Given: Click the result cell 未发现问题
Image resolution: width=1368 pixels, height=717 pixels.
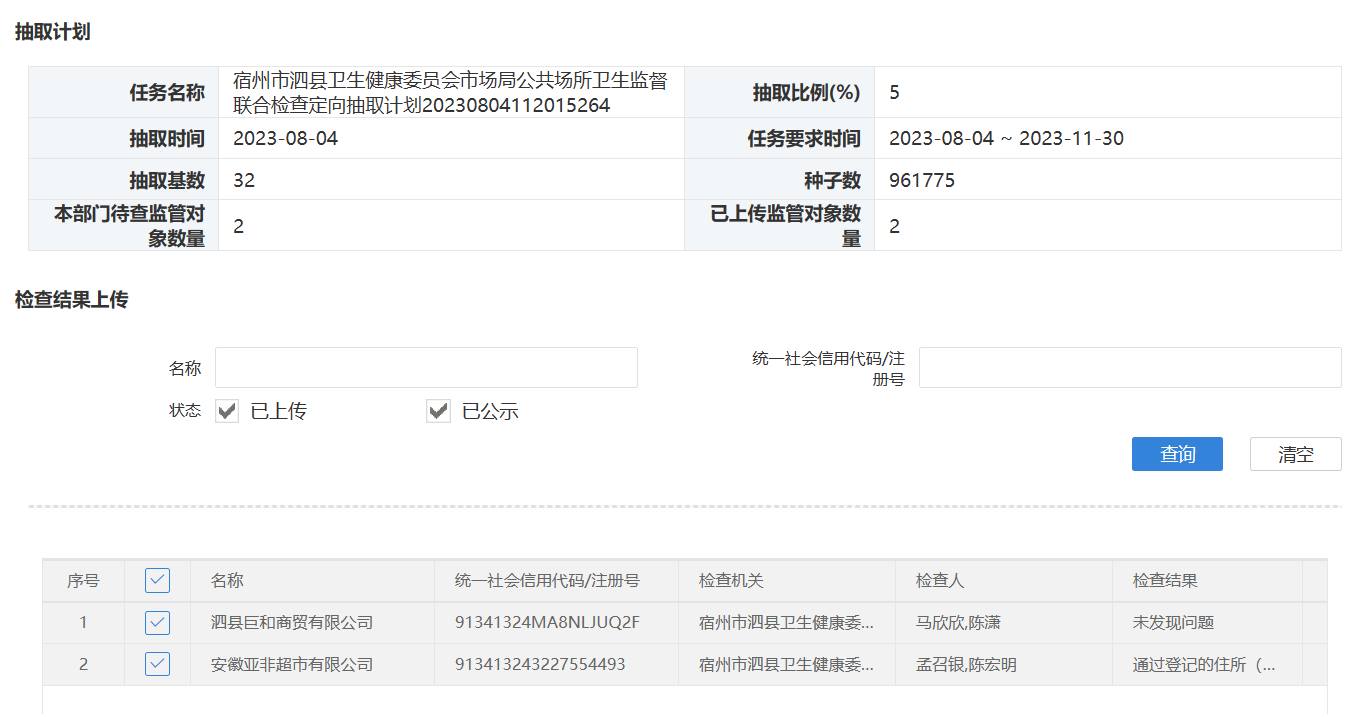Looking at the screenshot, I should tap(1173, 623).
